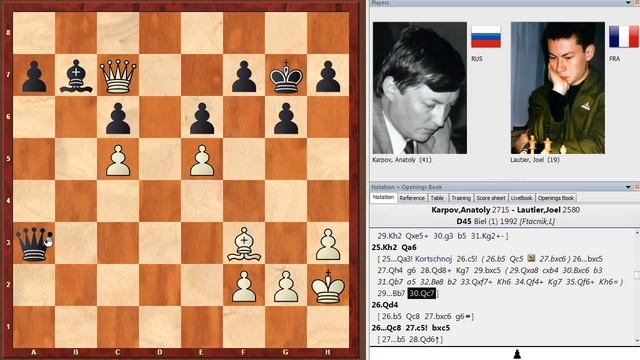The height and width of the screenshot is (360, 640).
Task: Select the black pawn on c6
Action: tap(118, 118)
